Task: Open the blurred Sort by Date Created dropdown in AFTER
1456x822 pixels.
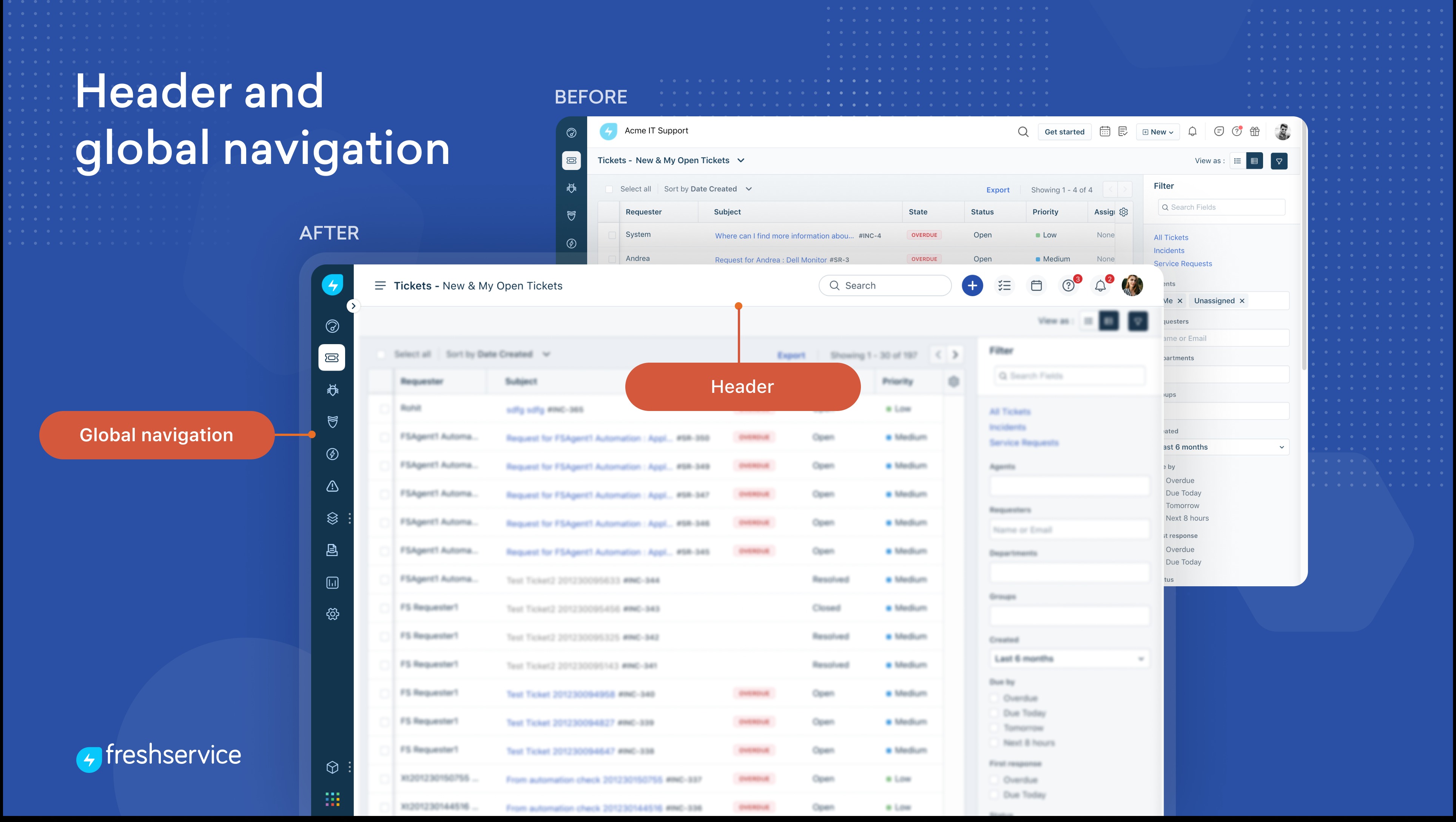Action: tap(498, 354)
